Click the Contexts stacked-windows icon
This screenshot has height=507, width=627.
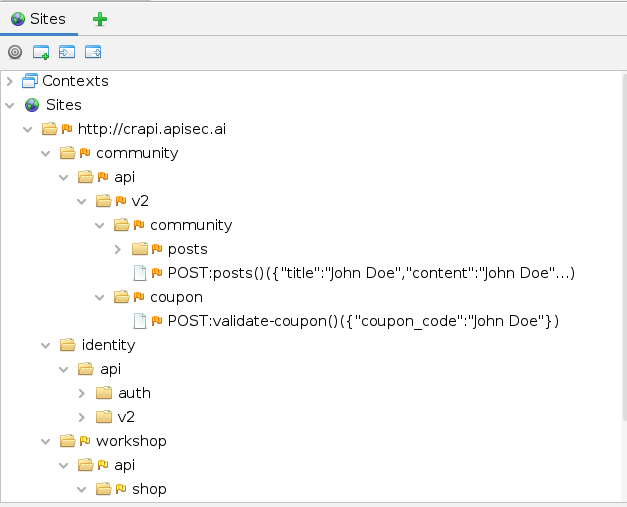(30, 81)
